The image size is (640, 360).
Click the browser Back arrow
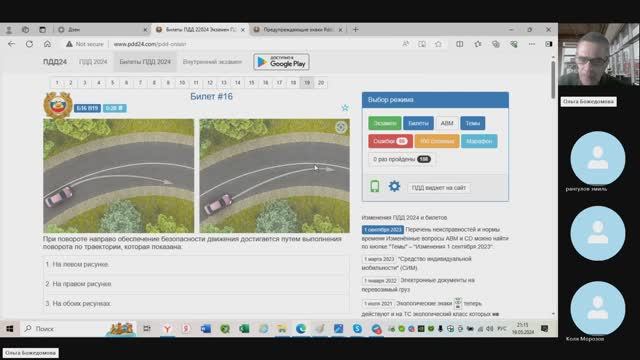pos(11,44)
